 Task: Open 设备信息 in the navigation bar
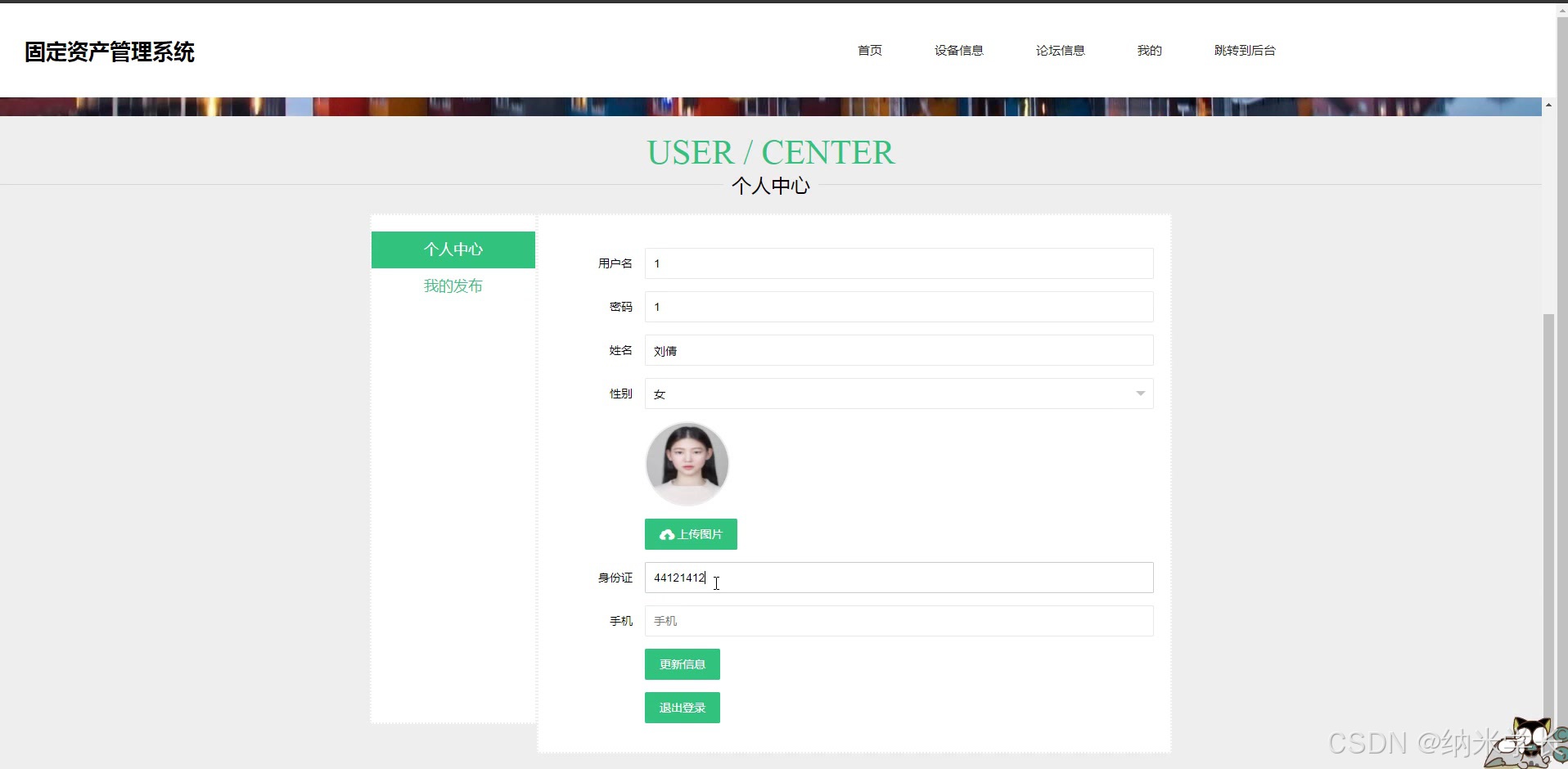(x=957, y=50)
